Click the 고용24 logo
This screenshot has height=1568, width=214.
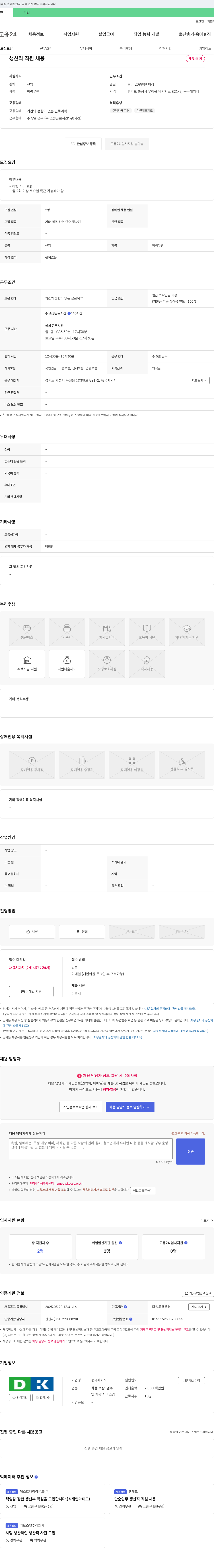8,35
